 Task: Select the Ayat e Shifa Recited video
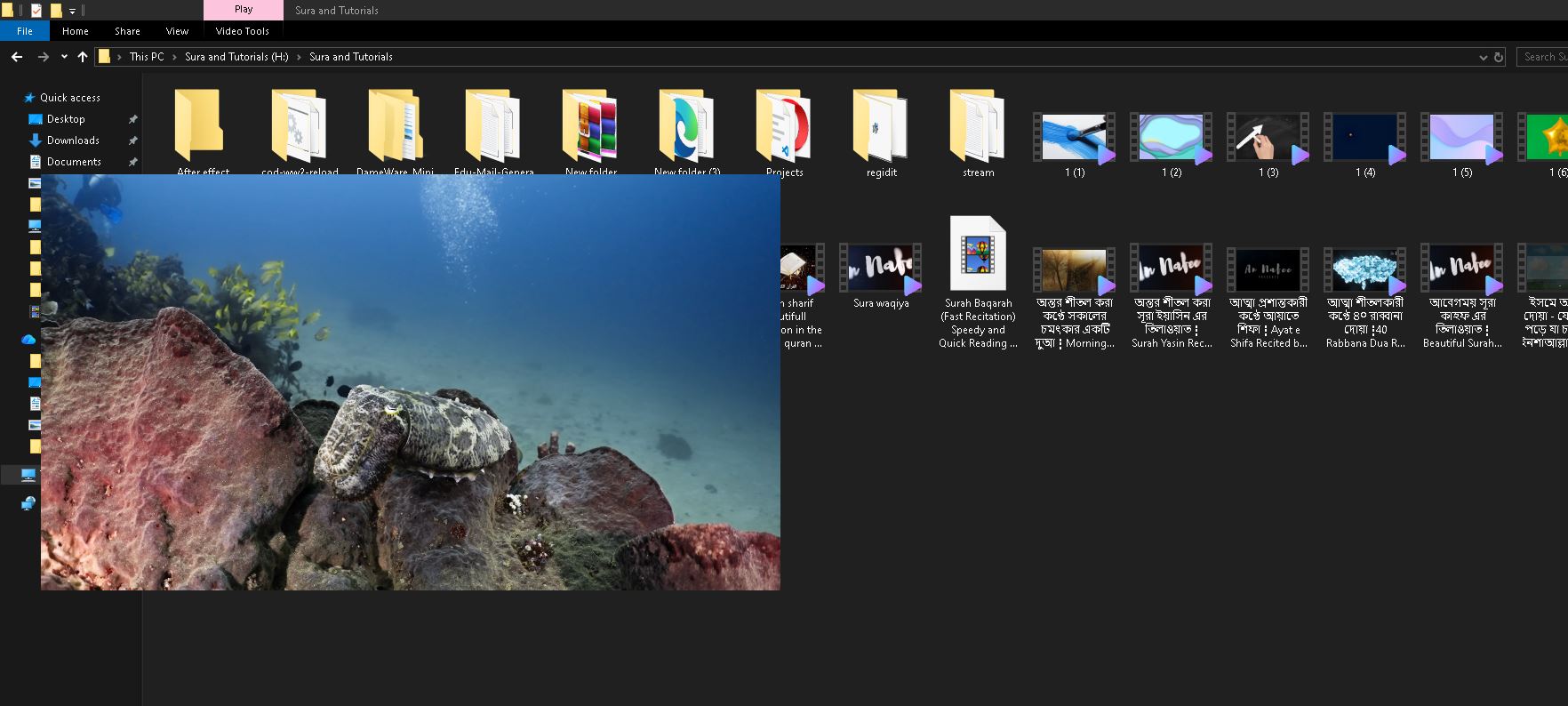1268,297
